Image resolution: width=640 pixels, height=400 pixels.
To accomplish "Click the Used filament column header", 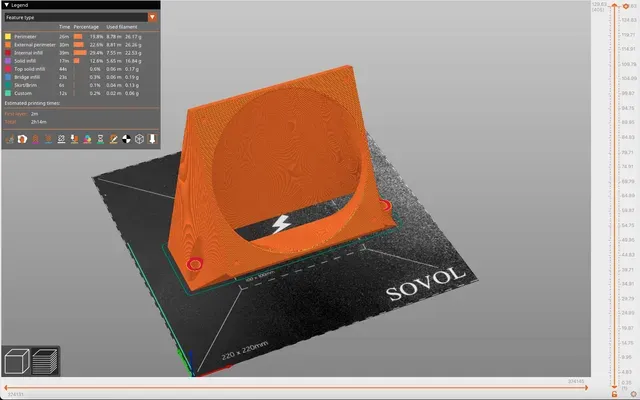I will point(122,27).
